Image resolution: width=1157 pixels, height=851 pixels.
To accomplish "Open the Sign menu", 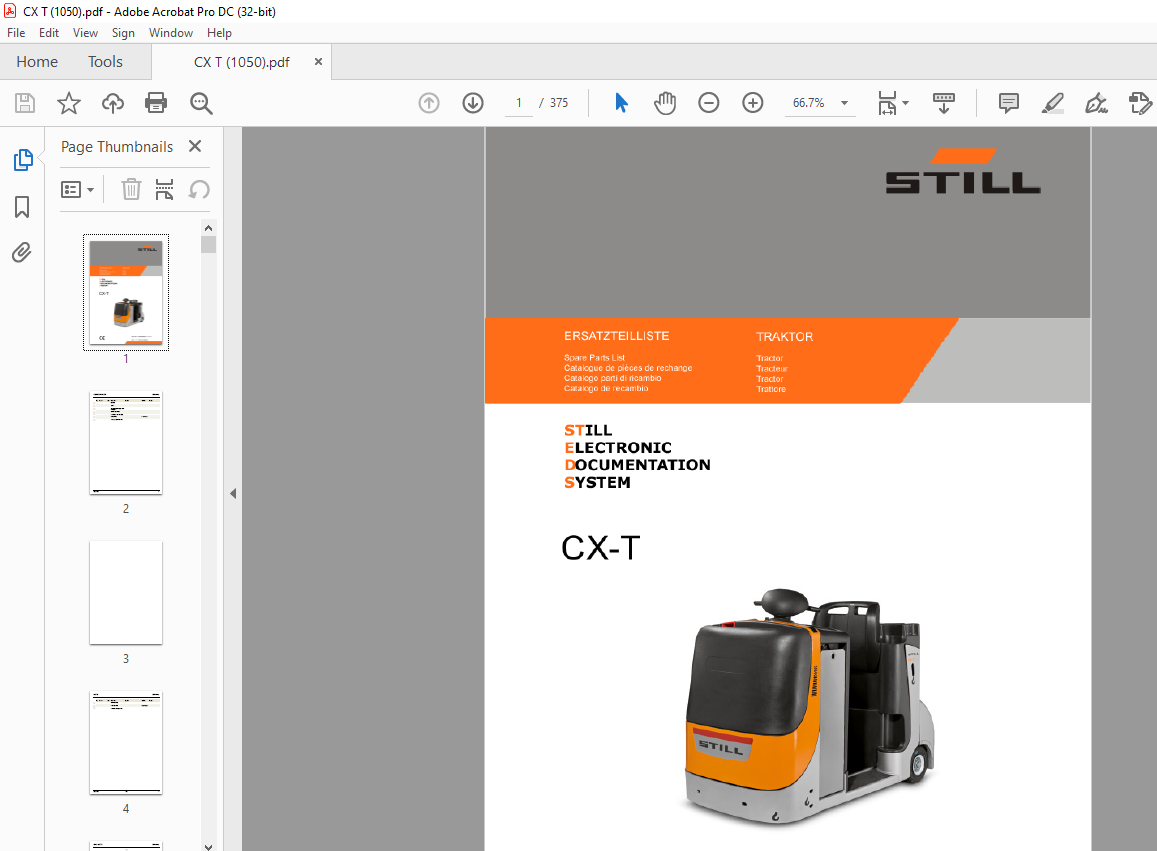I will coord(123,32).
